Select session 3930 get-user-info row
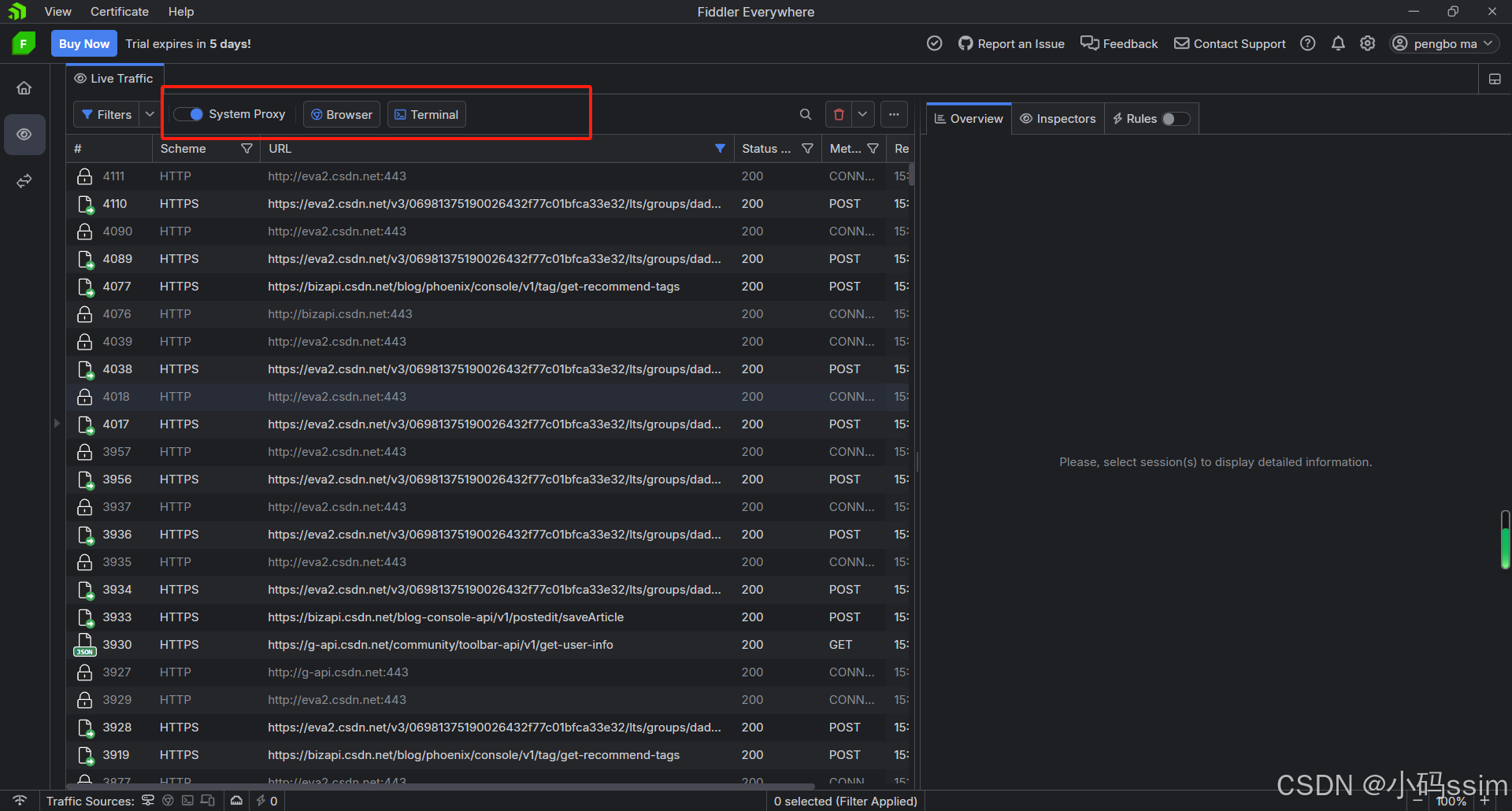Screen dimensions: 1512x811 coord(488,645)
